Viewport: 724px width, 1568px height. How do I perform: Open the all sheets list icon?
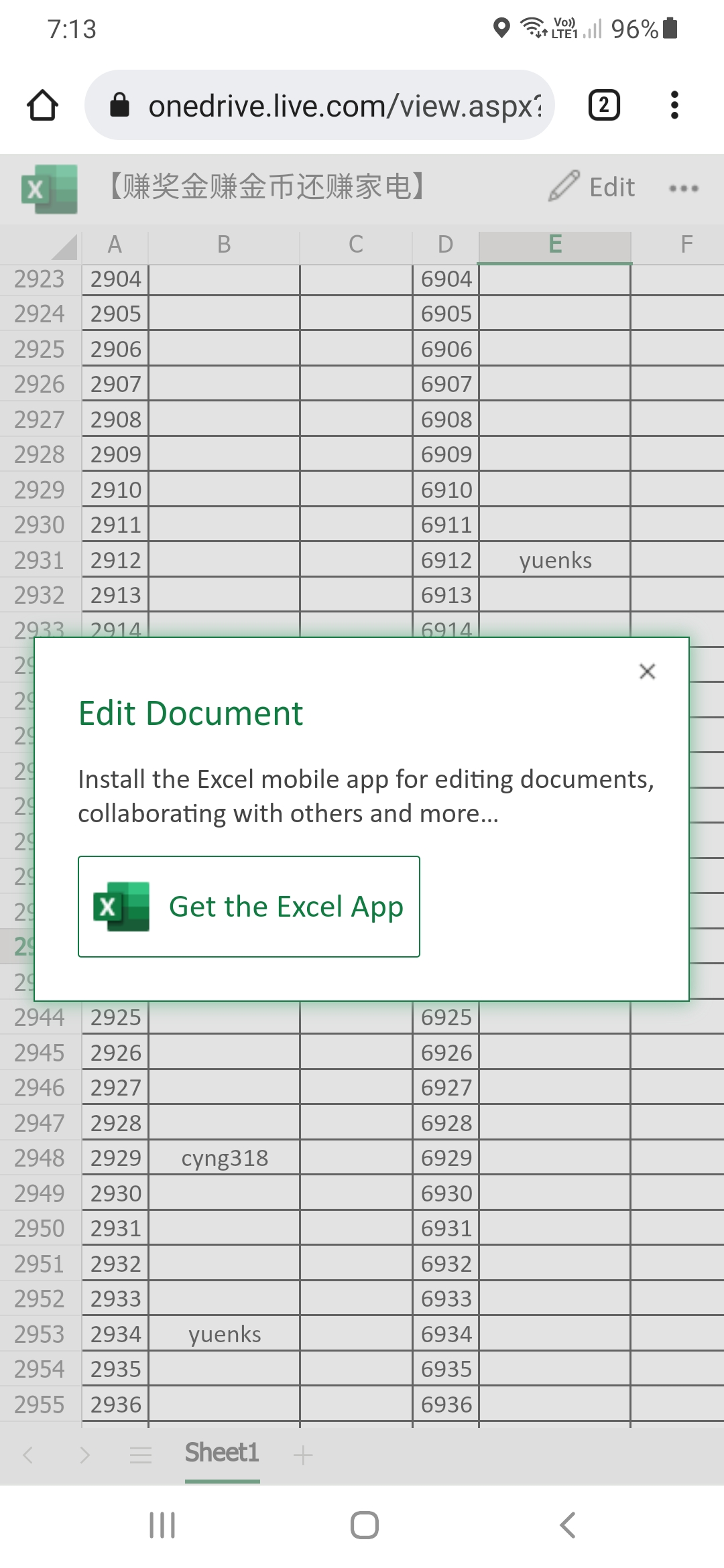tap(141, 1455)
